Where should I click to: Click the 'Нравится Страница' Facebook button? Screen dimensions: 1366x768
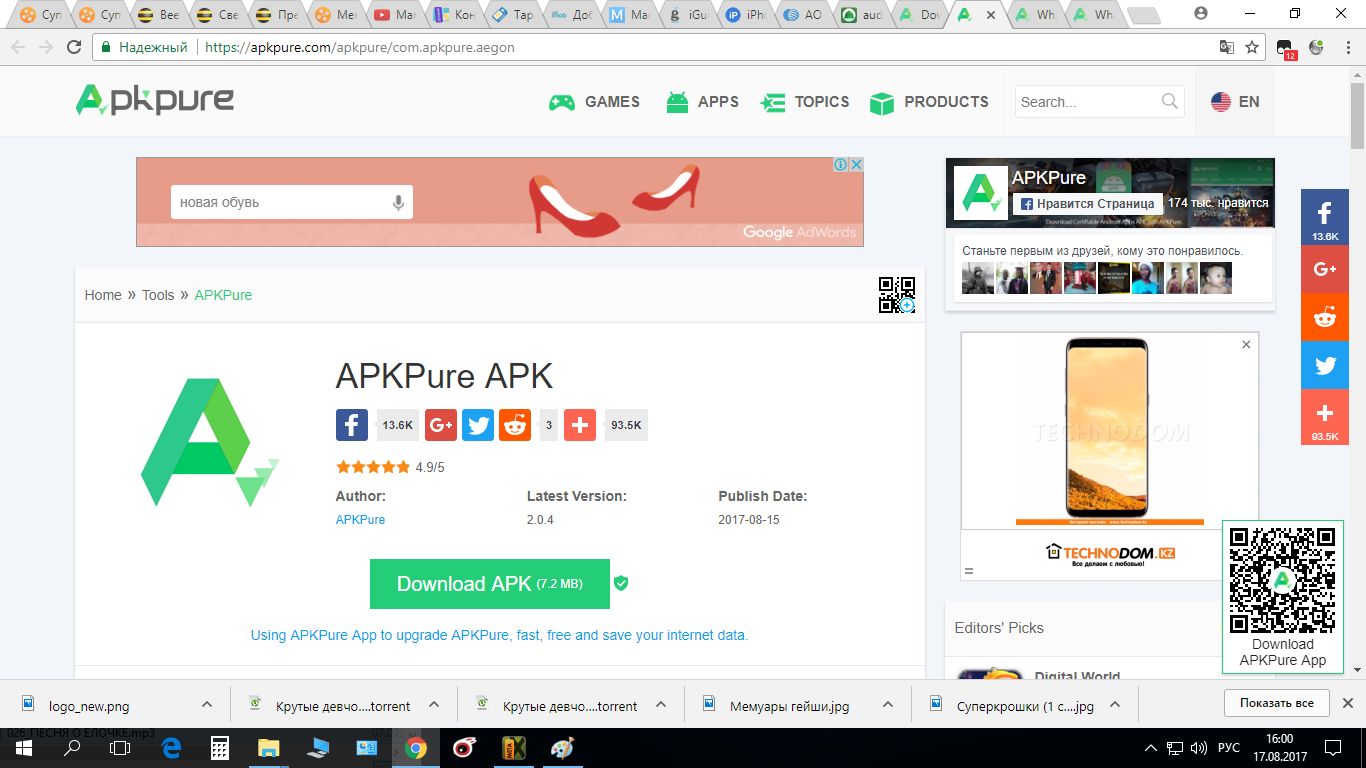[x=1087, y=203]
